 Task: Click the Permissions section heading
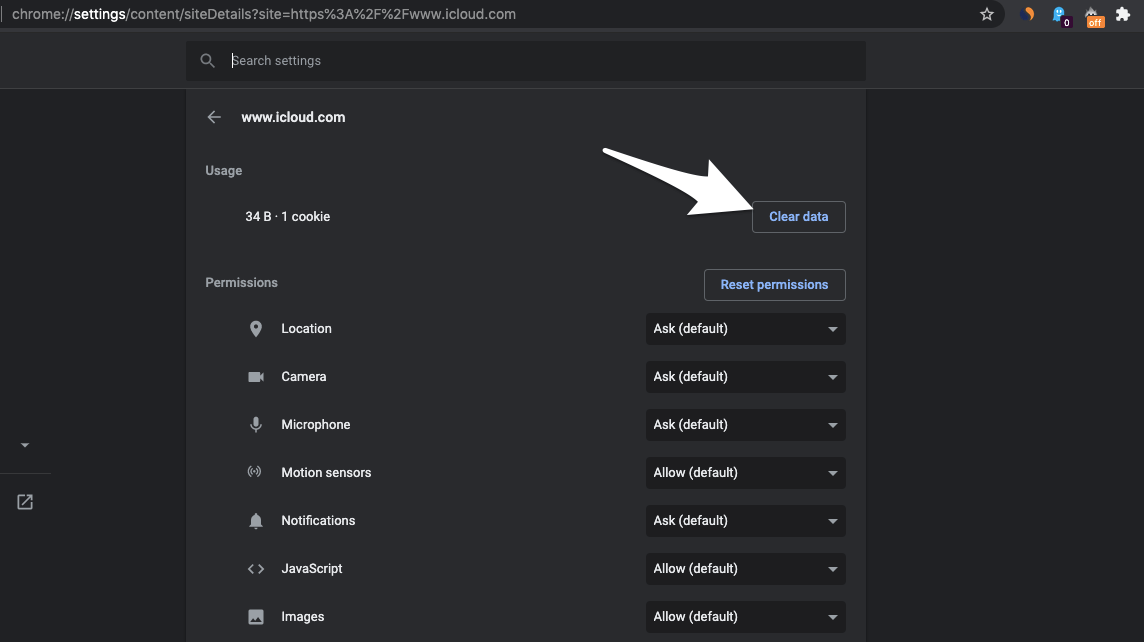tap(241, 282)
